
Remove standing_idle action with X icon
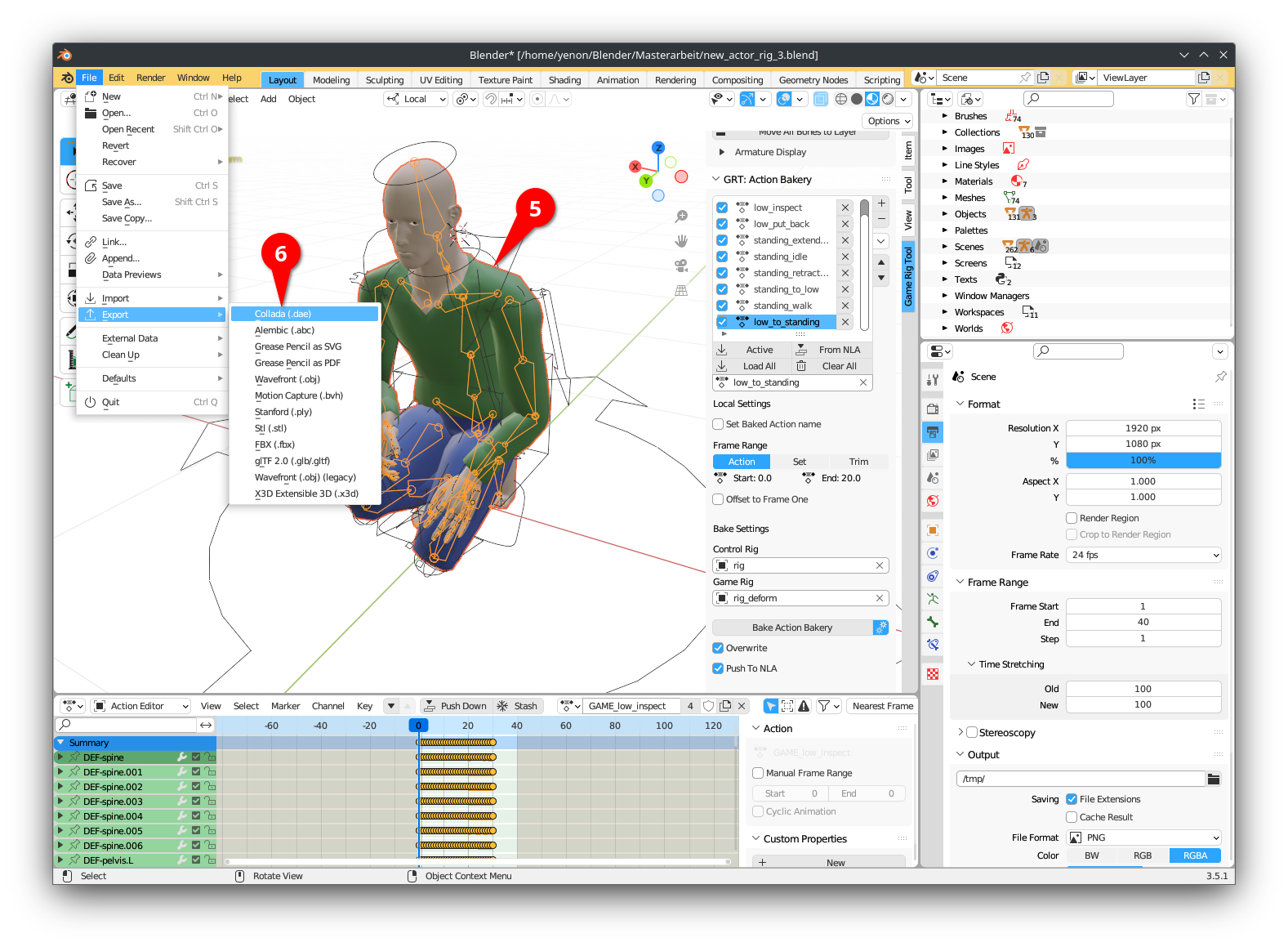click(845, 257)
